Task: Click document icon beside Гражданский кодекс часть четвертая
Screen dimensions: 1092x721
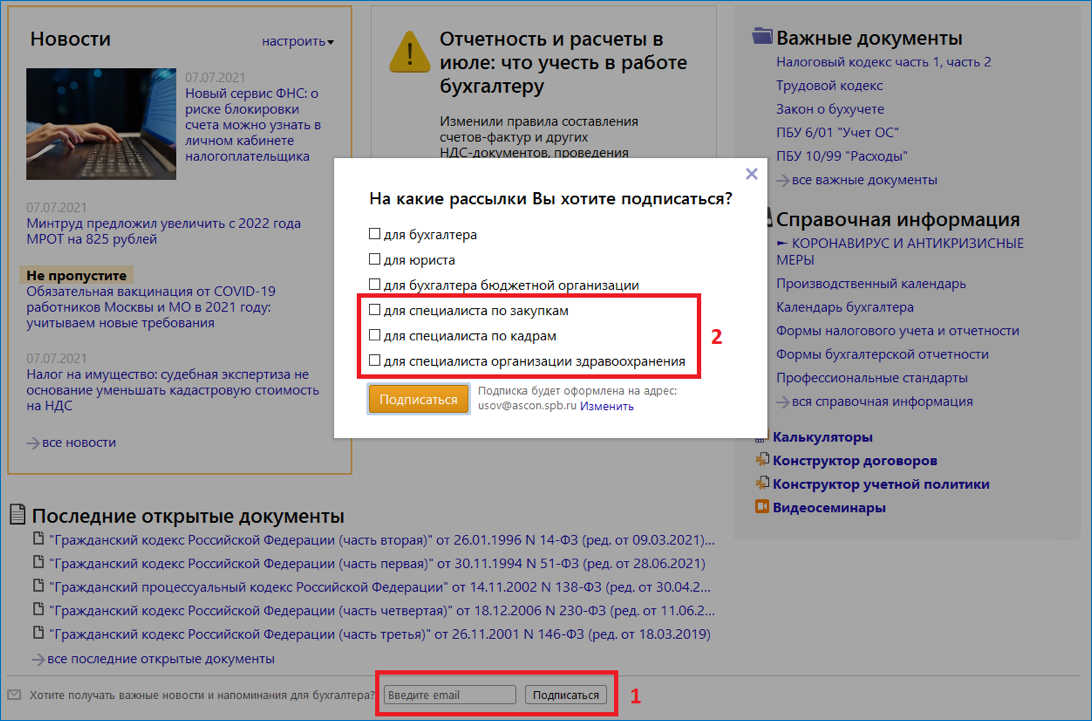Action: coord(39,610)
